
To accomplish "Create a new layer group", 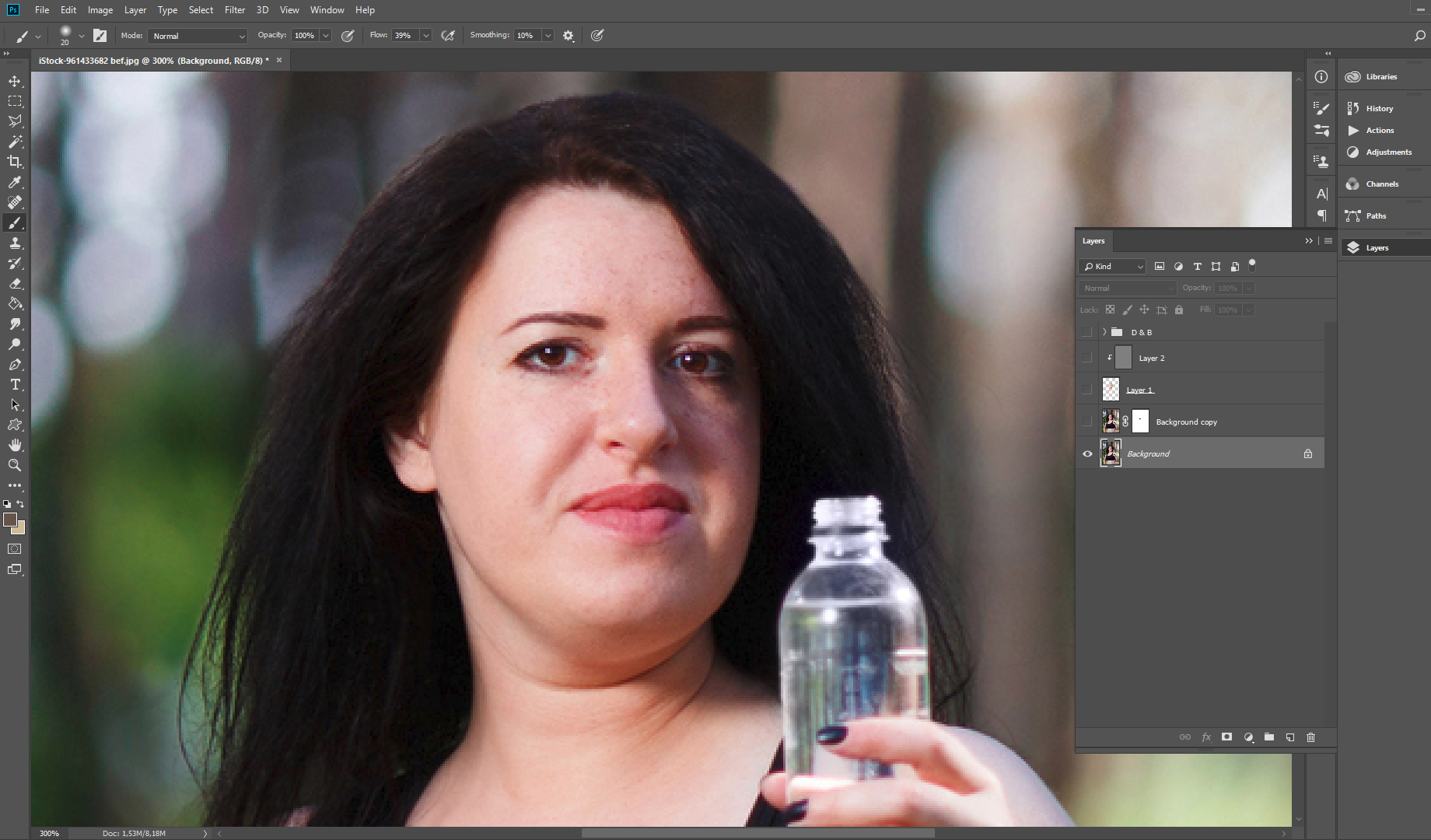I will 1269,737.
